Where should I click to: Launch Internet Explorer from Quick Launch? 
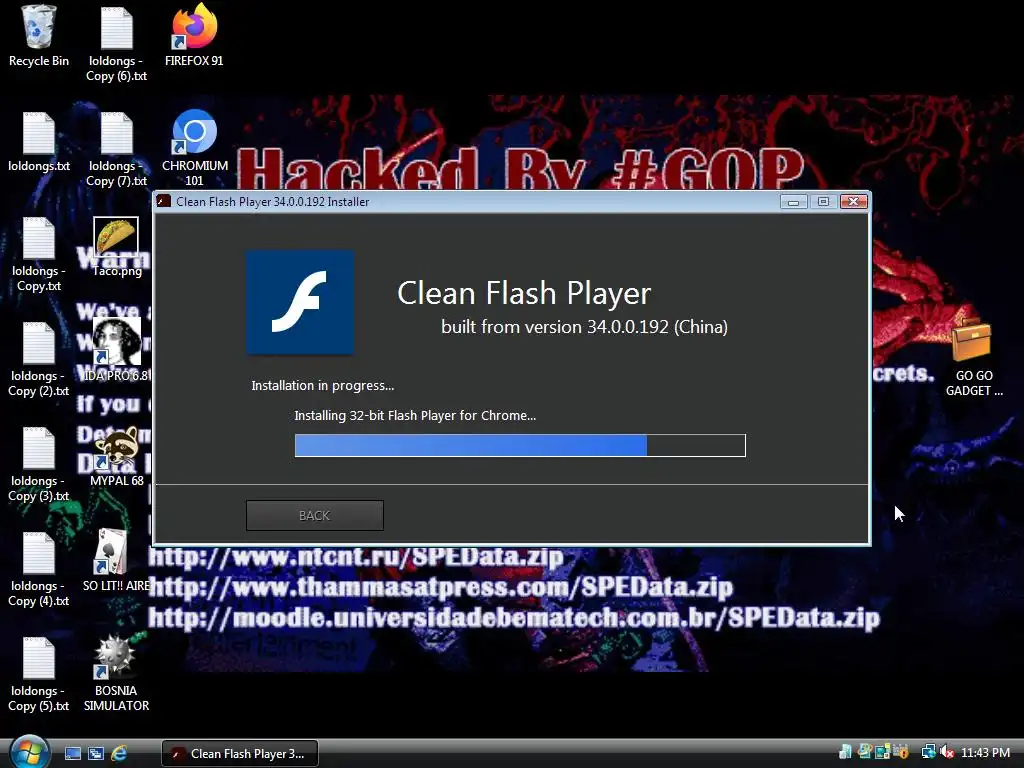119,754
